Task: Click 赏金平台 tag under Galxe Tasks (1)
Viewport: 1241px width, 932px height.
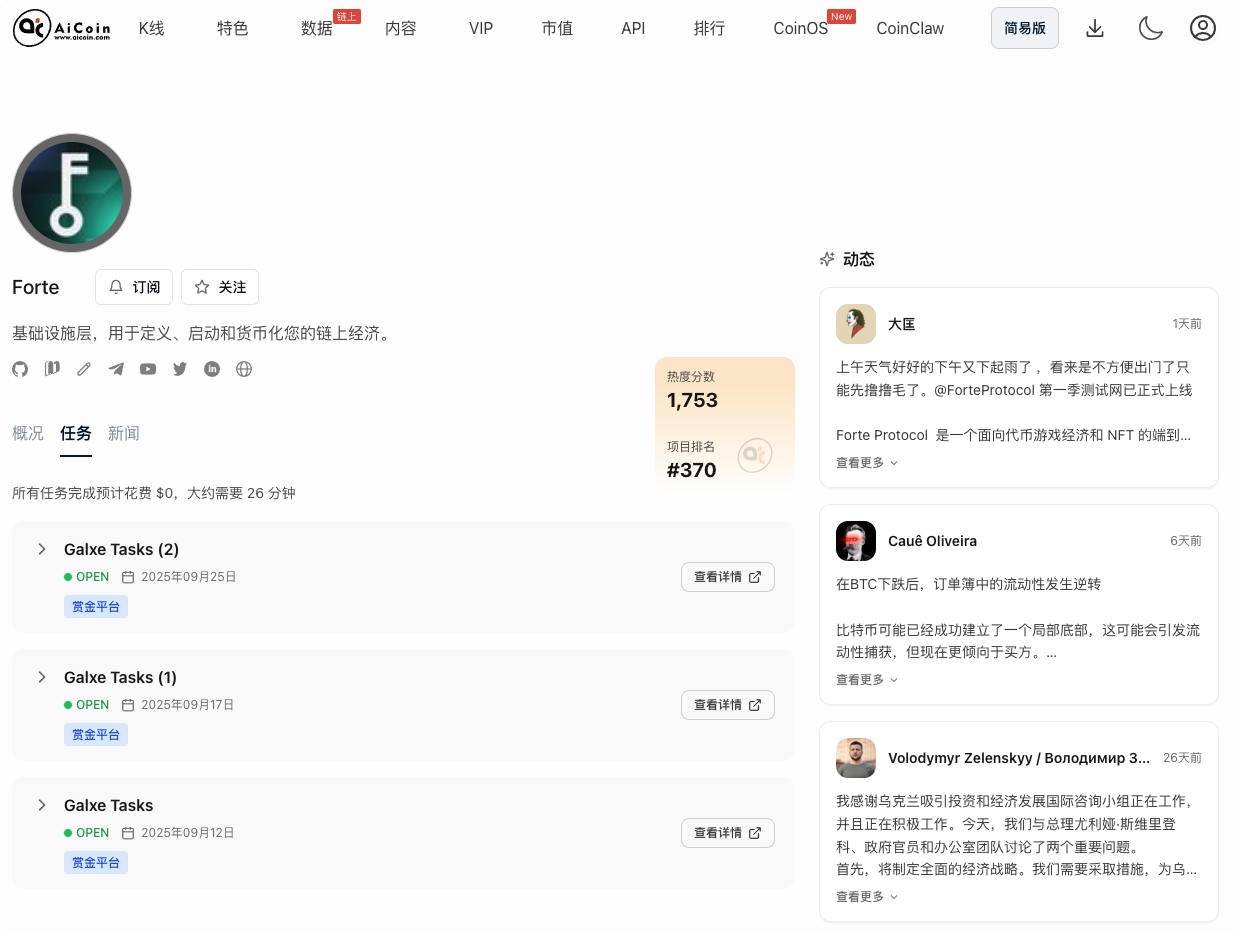Action: 96,735
